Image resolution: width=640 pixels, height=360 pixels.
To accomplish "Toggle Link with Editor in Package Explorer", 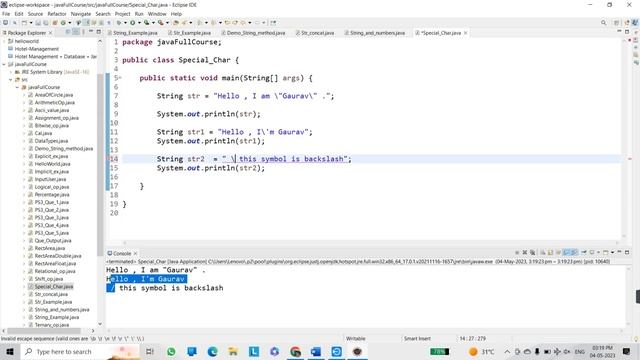I will click(x=76, y=32).
